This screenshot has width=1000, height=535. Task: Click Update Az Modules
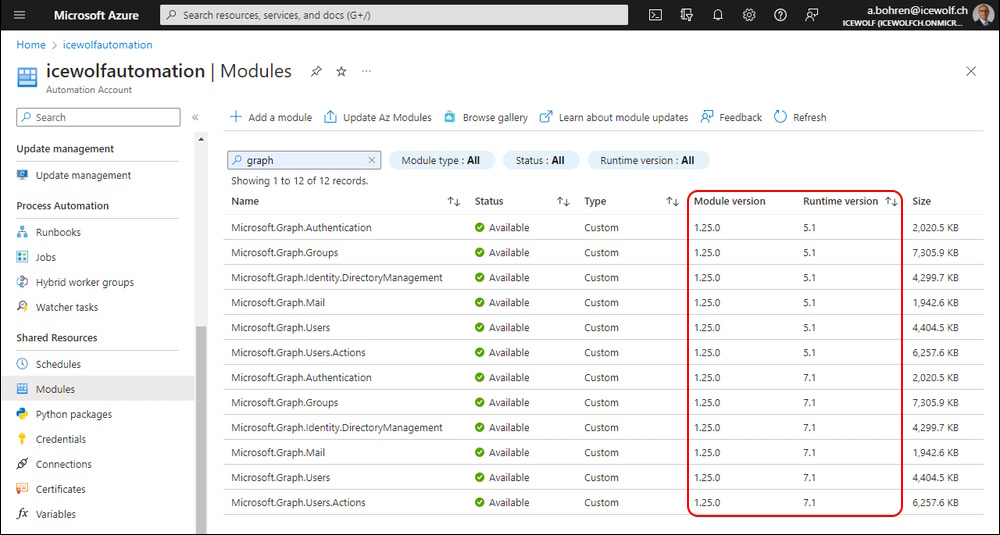[378, 117]
